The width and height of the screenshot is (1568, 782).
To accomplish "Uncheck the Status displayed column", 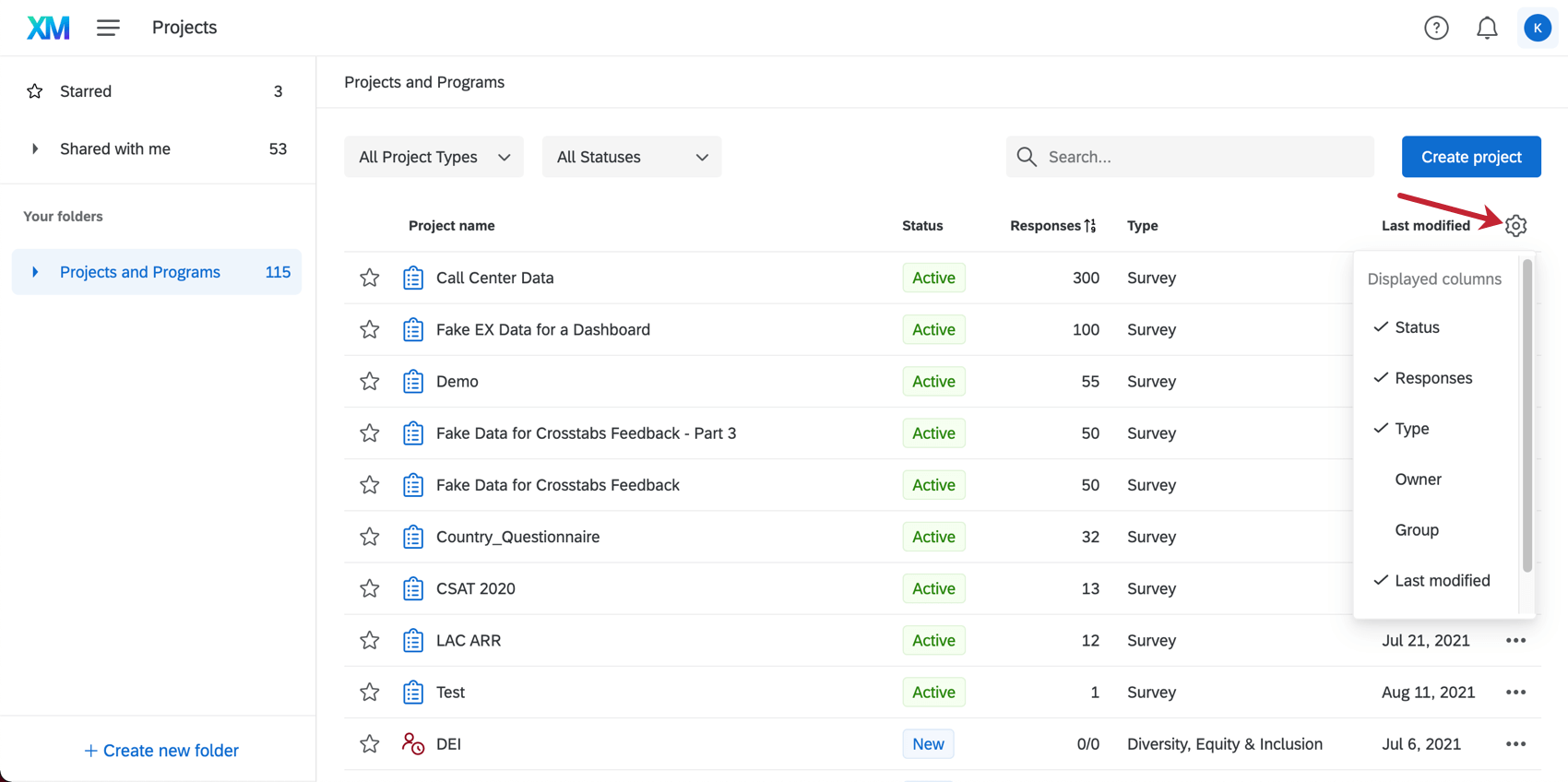I will (1416, 327).
